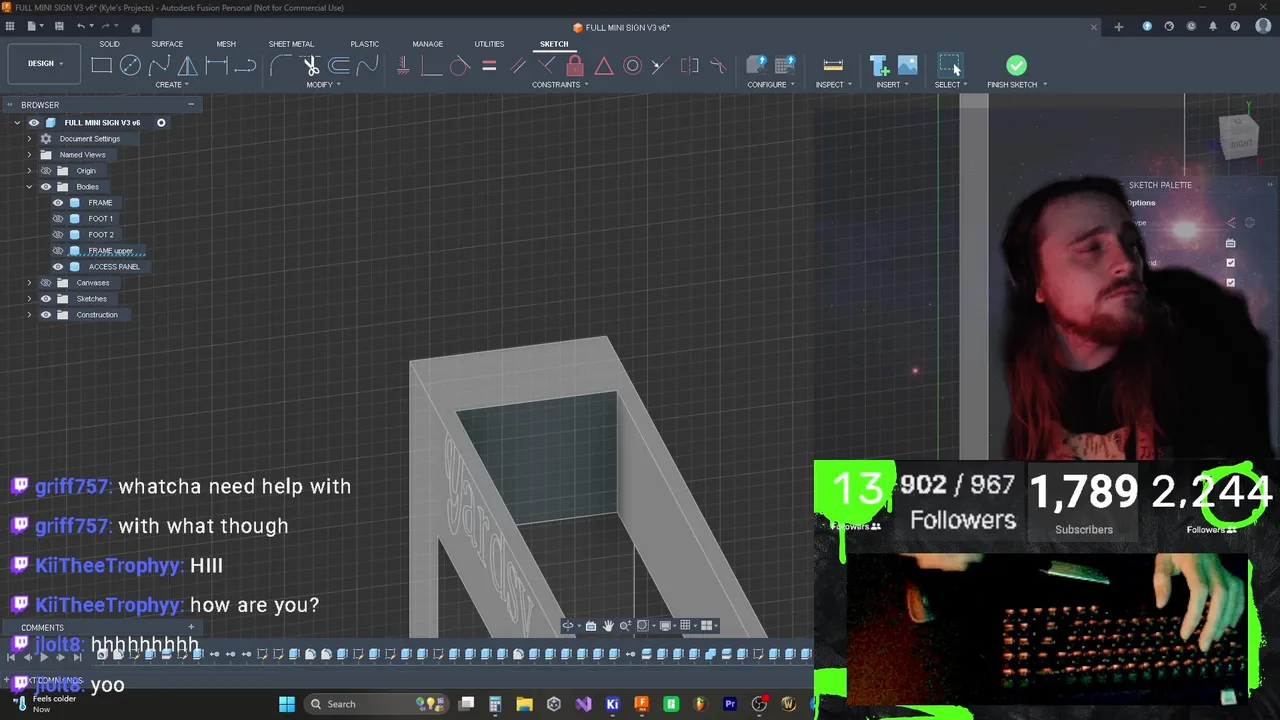Select the Circle sketch tool
This screenshot has width=1280, height=720.
130,66
